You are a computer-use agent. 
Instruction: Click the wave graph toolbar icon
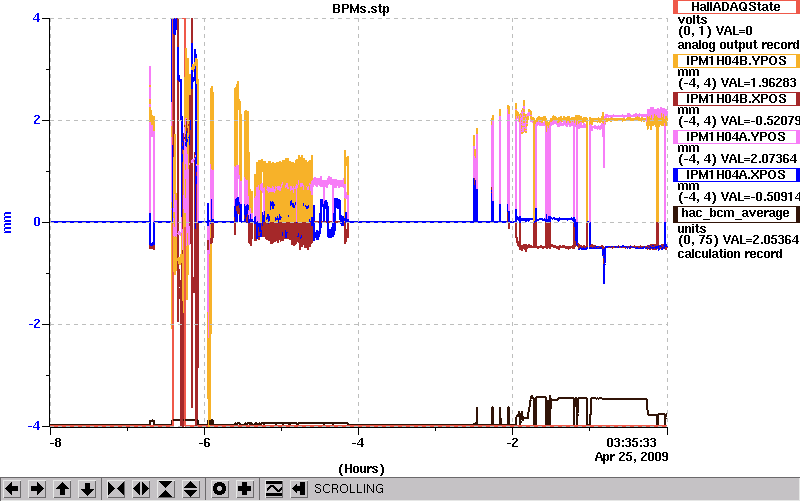click(273, 489)
